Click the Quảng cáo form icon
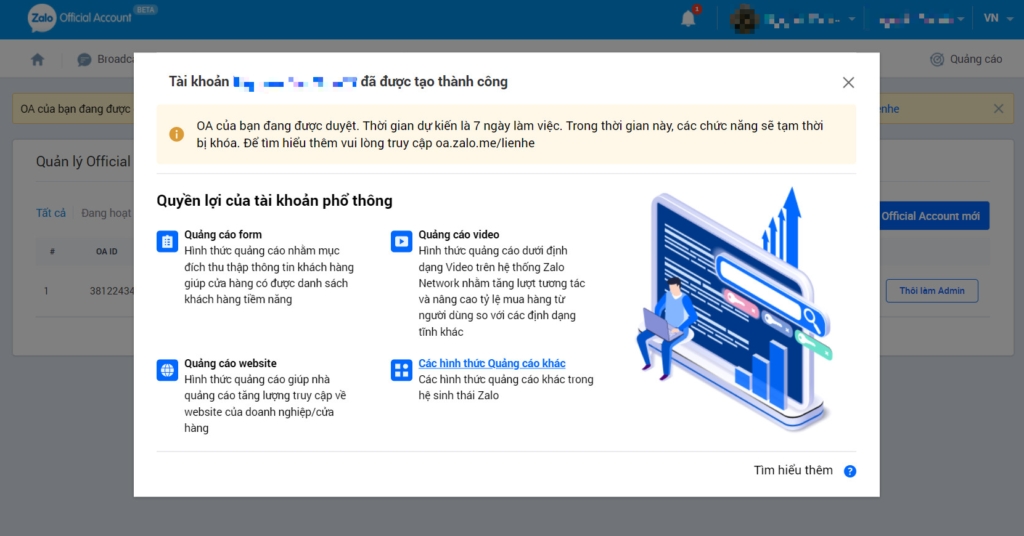Viewport: 1024px width, 536px height. click(167, 241)
